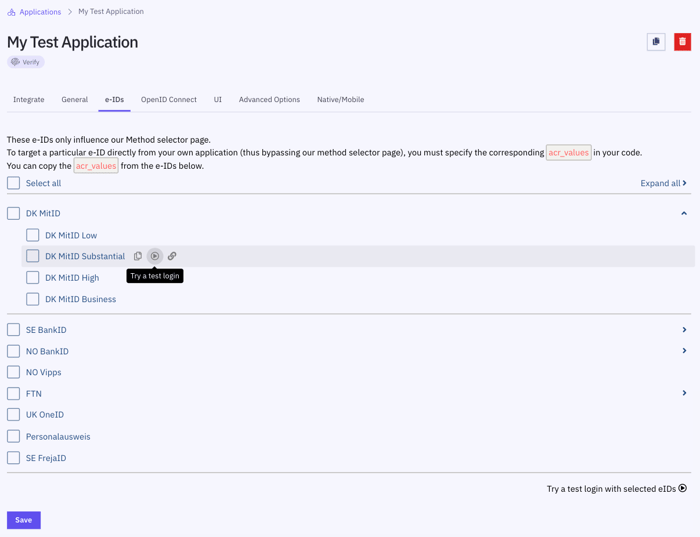Screen dimensions: 700x537
Task: Collapse the DK MitID section
Action: [x=684, y=213]
